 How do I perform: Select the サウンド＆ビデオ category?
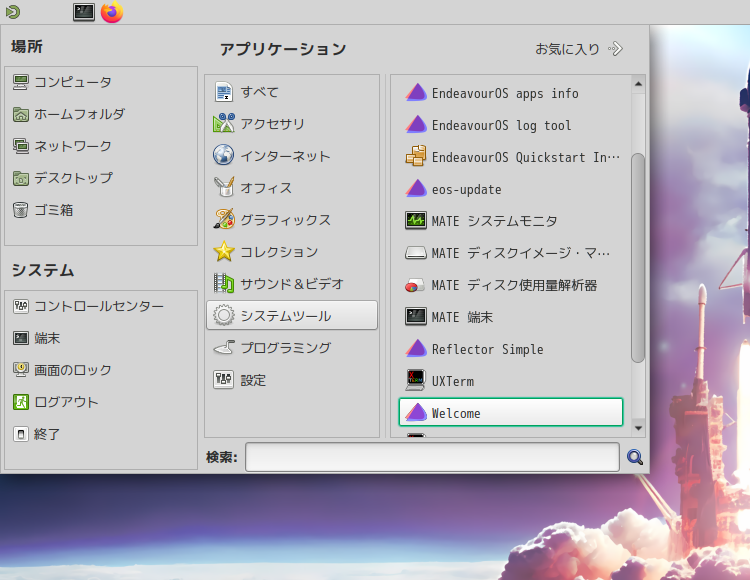292,284
